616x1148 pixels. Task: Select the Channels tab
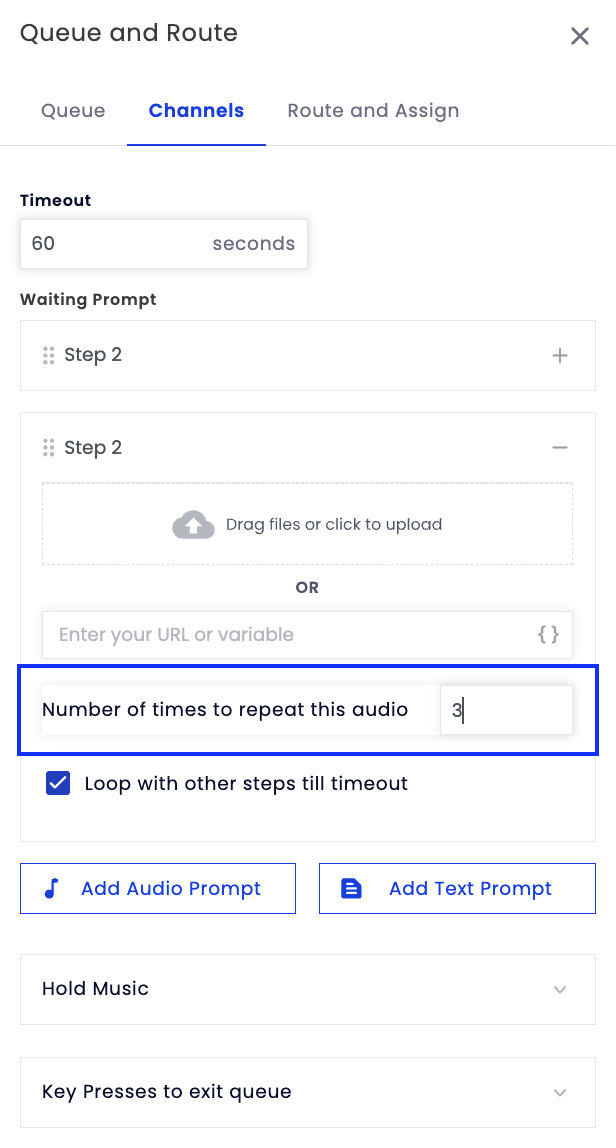click(196, 111)
